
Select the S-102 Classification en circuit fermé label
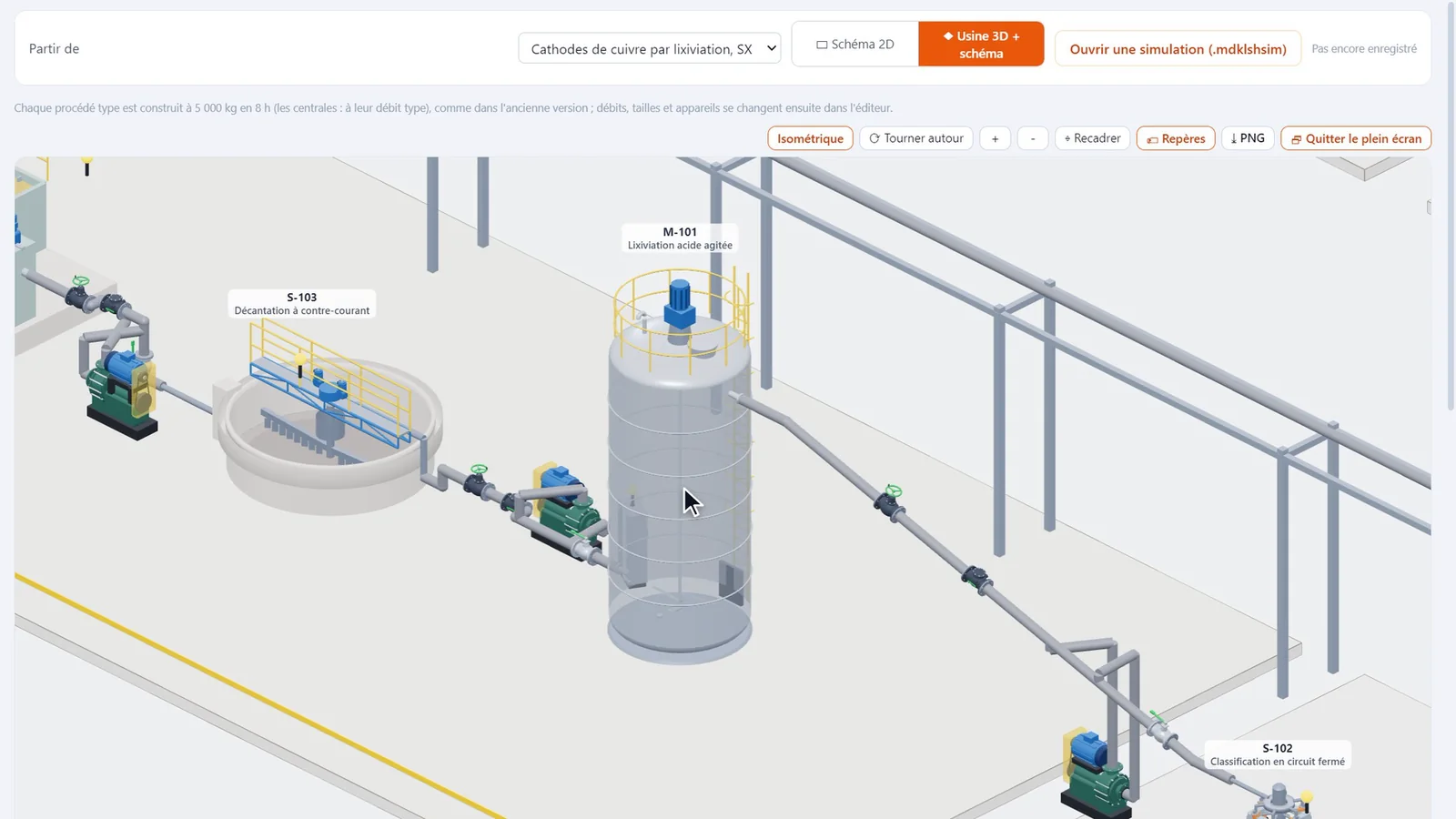[x=1278, y=754]
